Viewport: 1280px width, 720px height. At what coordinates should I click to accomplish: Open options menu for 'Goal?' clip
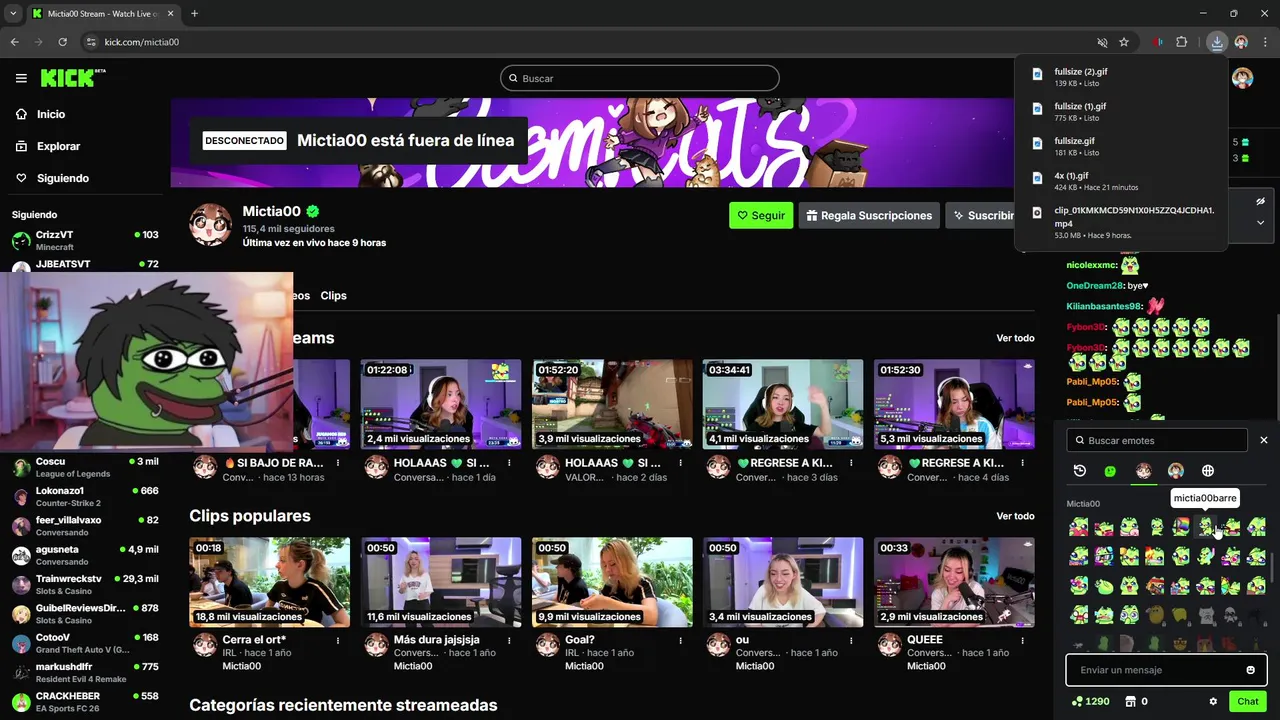(x=680, y=640)
